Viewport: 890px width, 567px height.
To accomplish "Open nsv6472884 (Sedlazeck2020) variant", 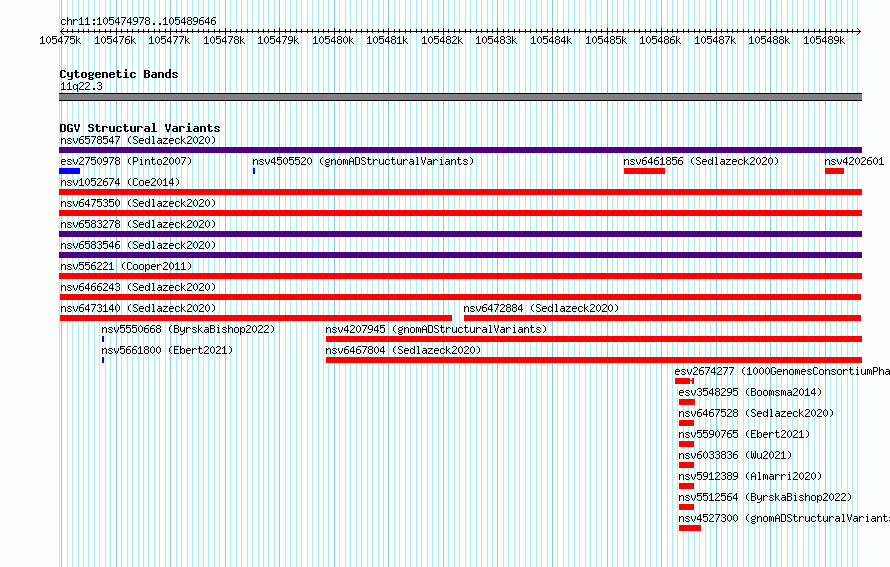I will click(x=541, y=308).
